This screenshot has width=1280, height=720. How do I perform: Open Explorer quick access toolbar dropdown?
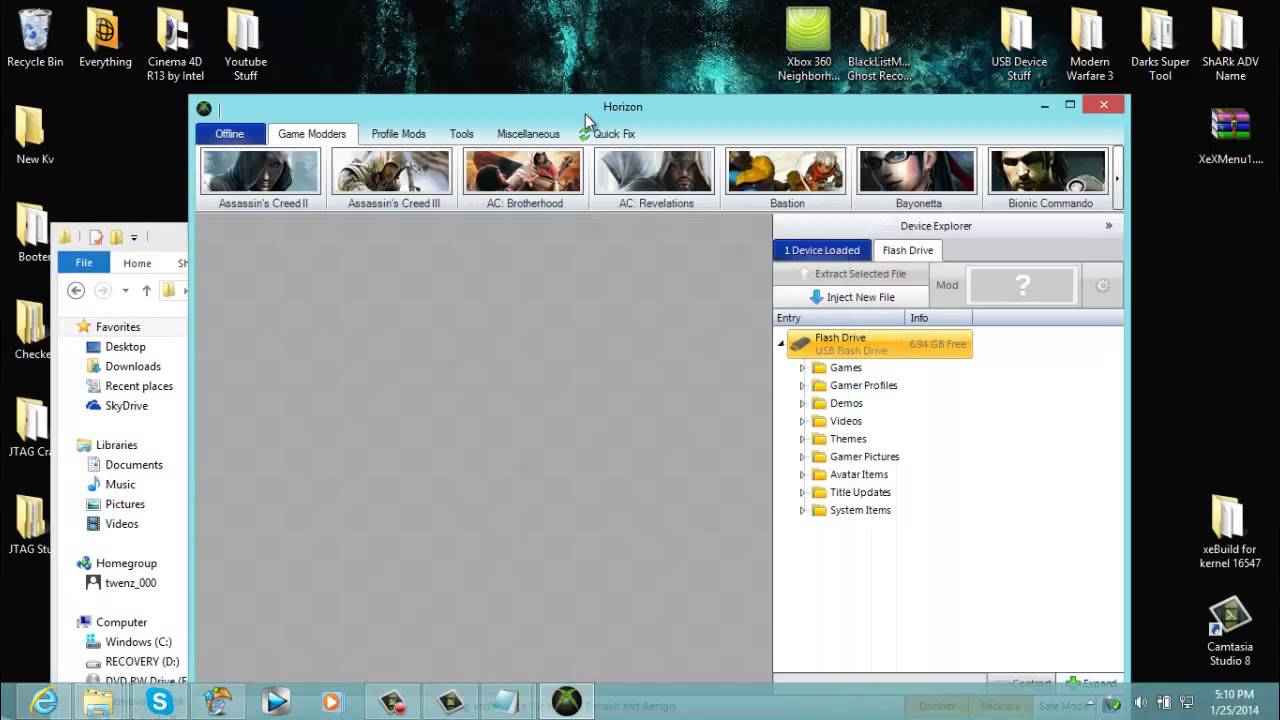(x=134, y=238)
